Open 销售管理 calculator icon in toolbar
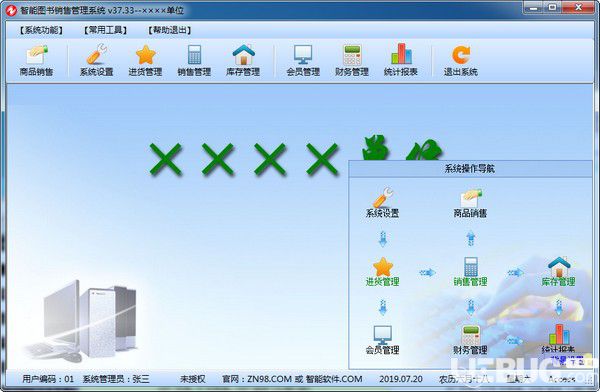600x392 pixels. (x=194, y=60)
